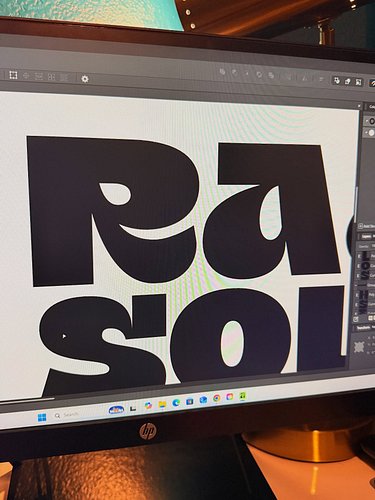
Task: Open Google Chrome from the taskbar
Action: [217, 398]
